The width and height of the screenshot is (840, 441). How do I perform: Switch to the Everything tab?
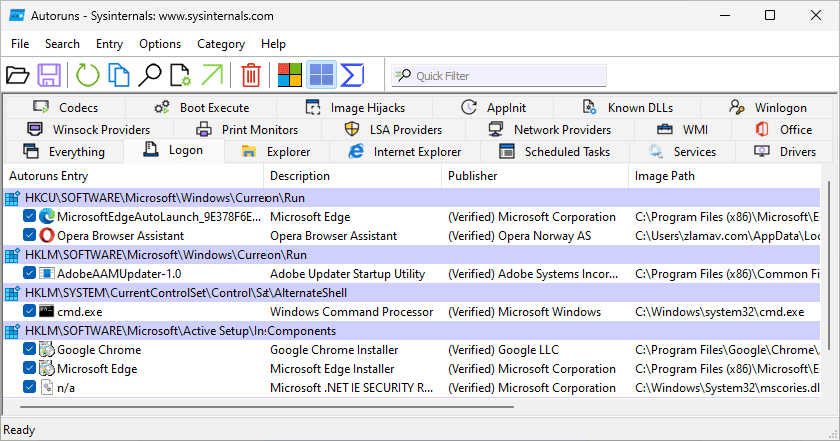coord(64,152)
